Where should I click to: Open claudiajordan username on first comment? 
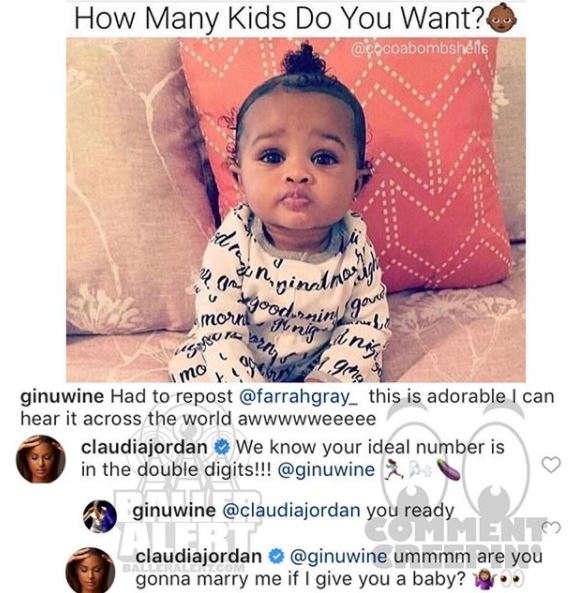tap(144, 447)
